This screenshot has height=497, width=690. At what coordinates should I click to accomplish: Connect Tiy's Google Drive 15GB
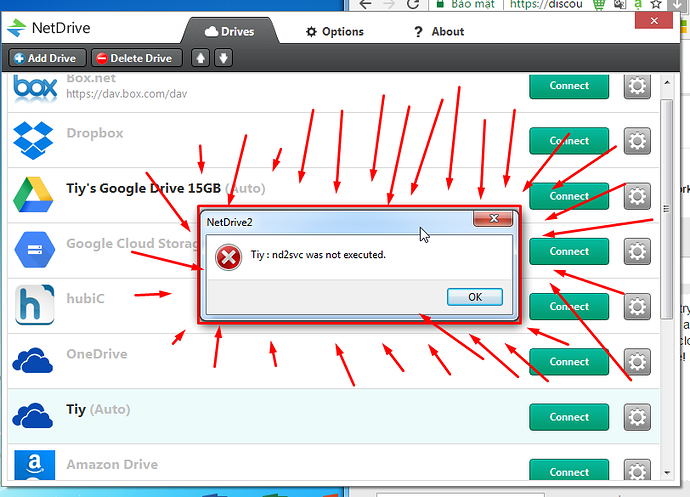569,196
